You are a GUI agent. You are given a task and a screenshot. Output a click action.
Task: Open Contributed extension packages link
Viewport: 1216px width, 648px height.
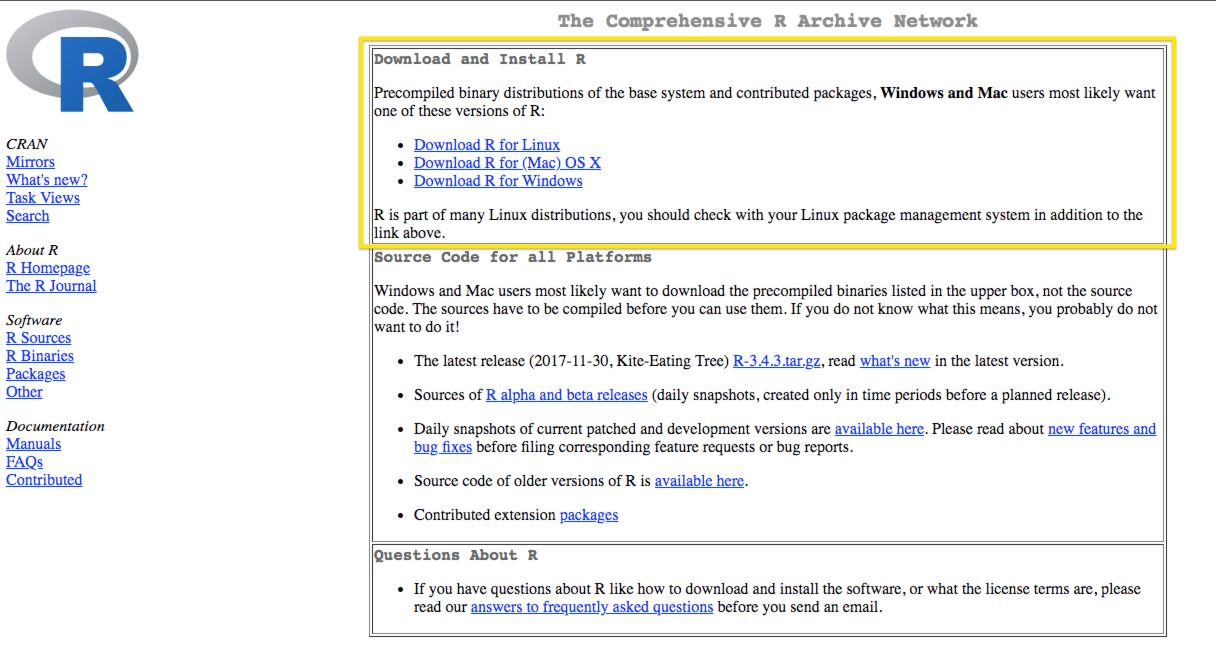589,515
